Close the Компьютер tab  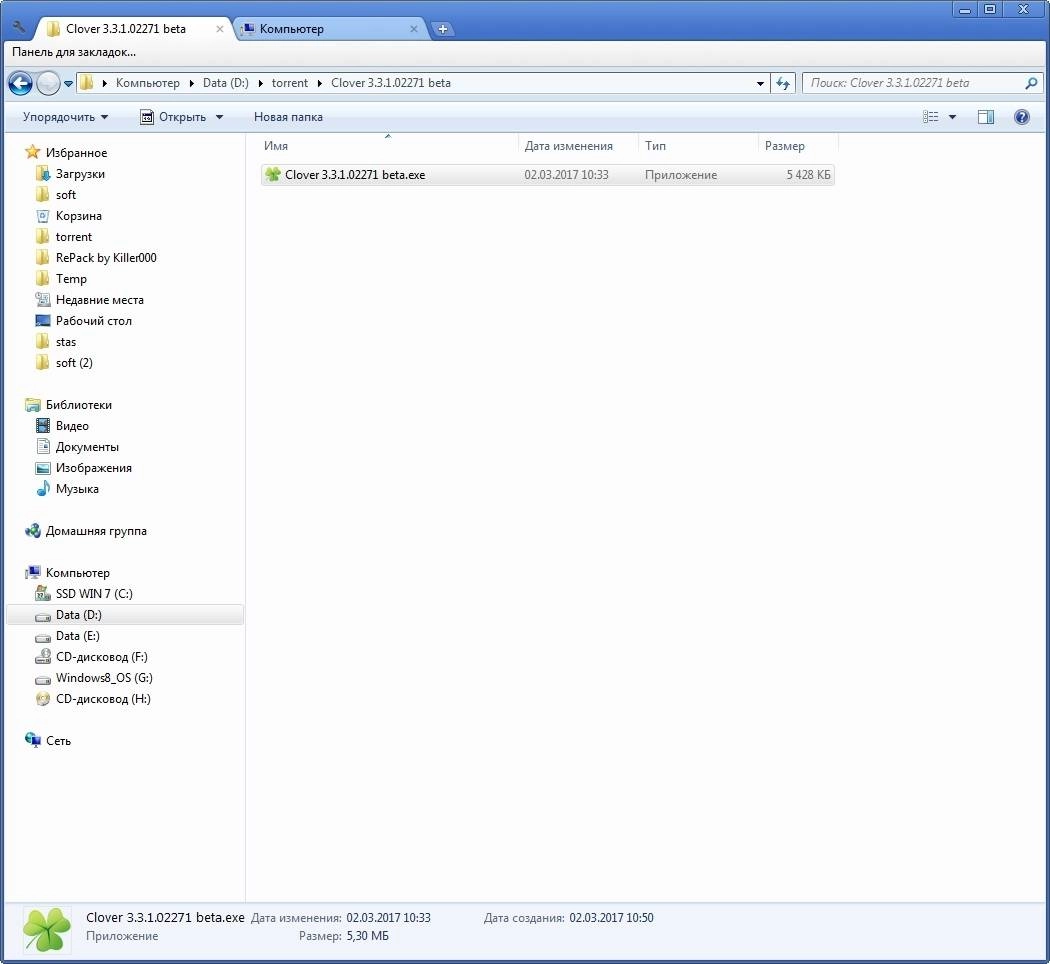point(414,29)
